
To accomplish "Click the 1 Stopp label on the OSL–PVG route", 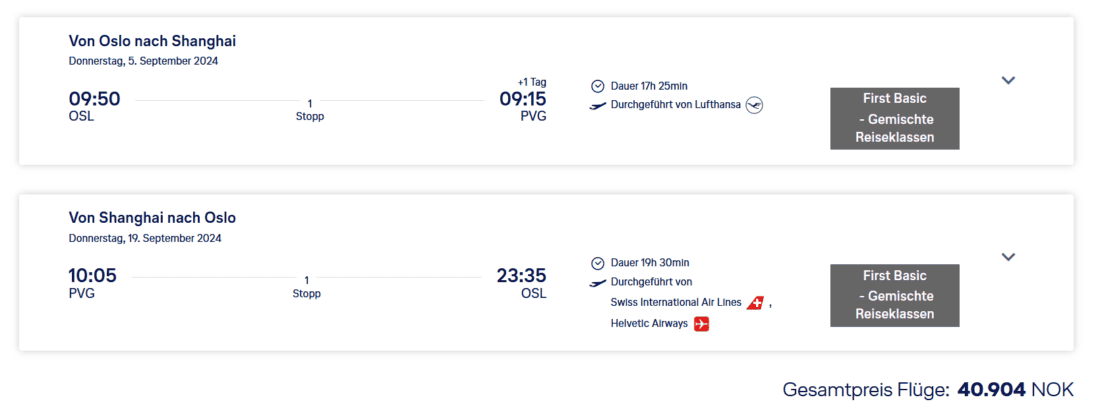I will pyautogui.click(x=309, y=110).
